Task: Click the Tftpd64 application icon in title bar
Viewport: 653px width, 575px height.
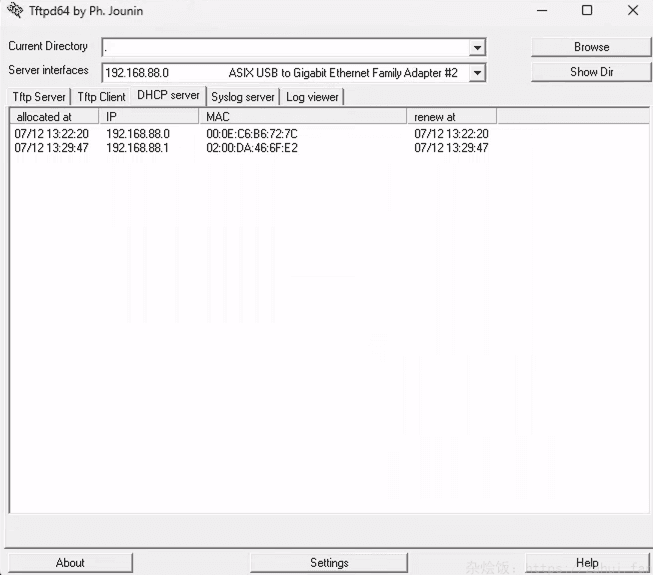Action: pyautogui.click(x=14, y=11)
